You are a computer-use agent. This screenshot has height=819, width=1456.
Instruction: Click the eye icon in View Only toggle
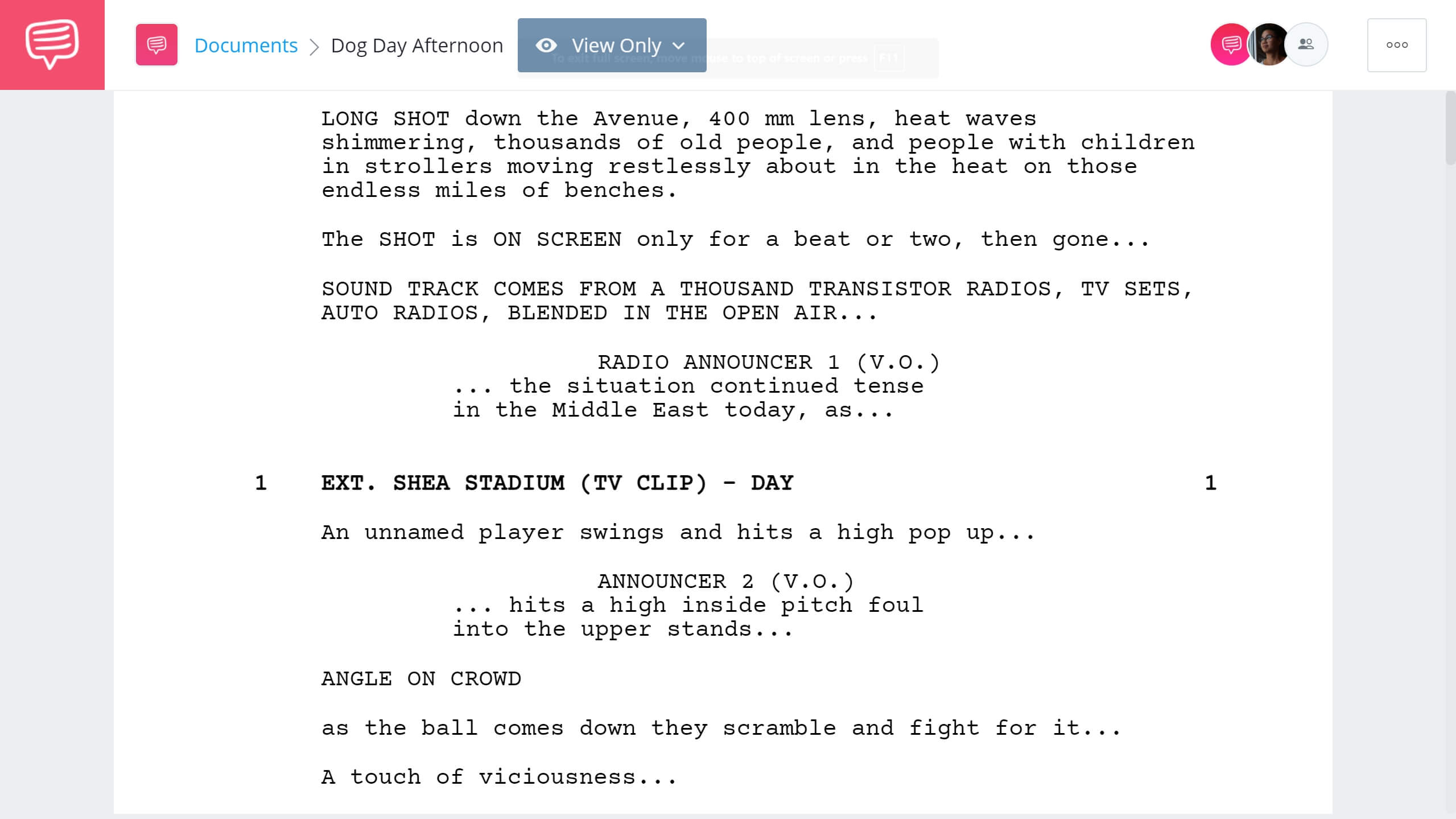[x=548, y=44]
